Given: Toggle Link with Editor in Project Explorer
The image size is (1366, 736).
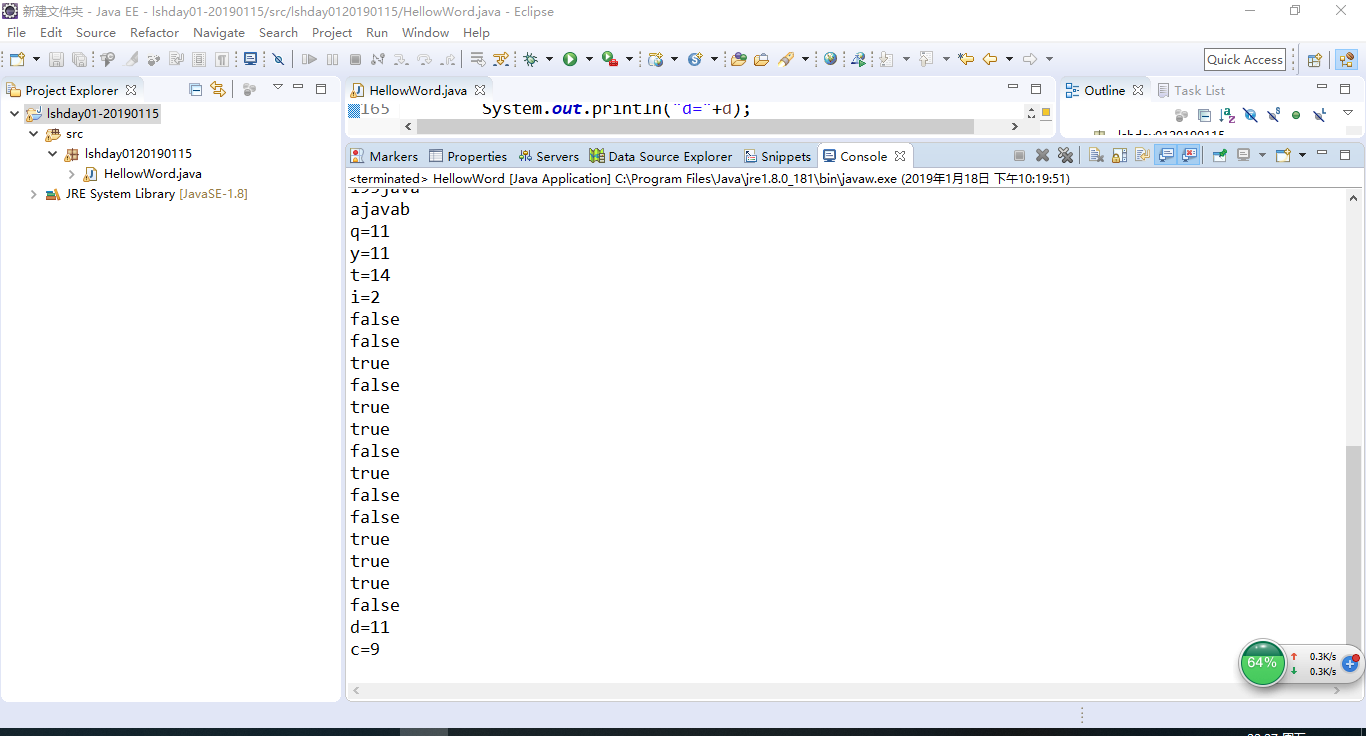Looking at the screenshot, I should tap(218, 90).
